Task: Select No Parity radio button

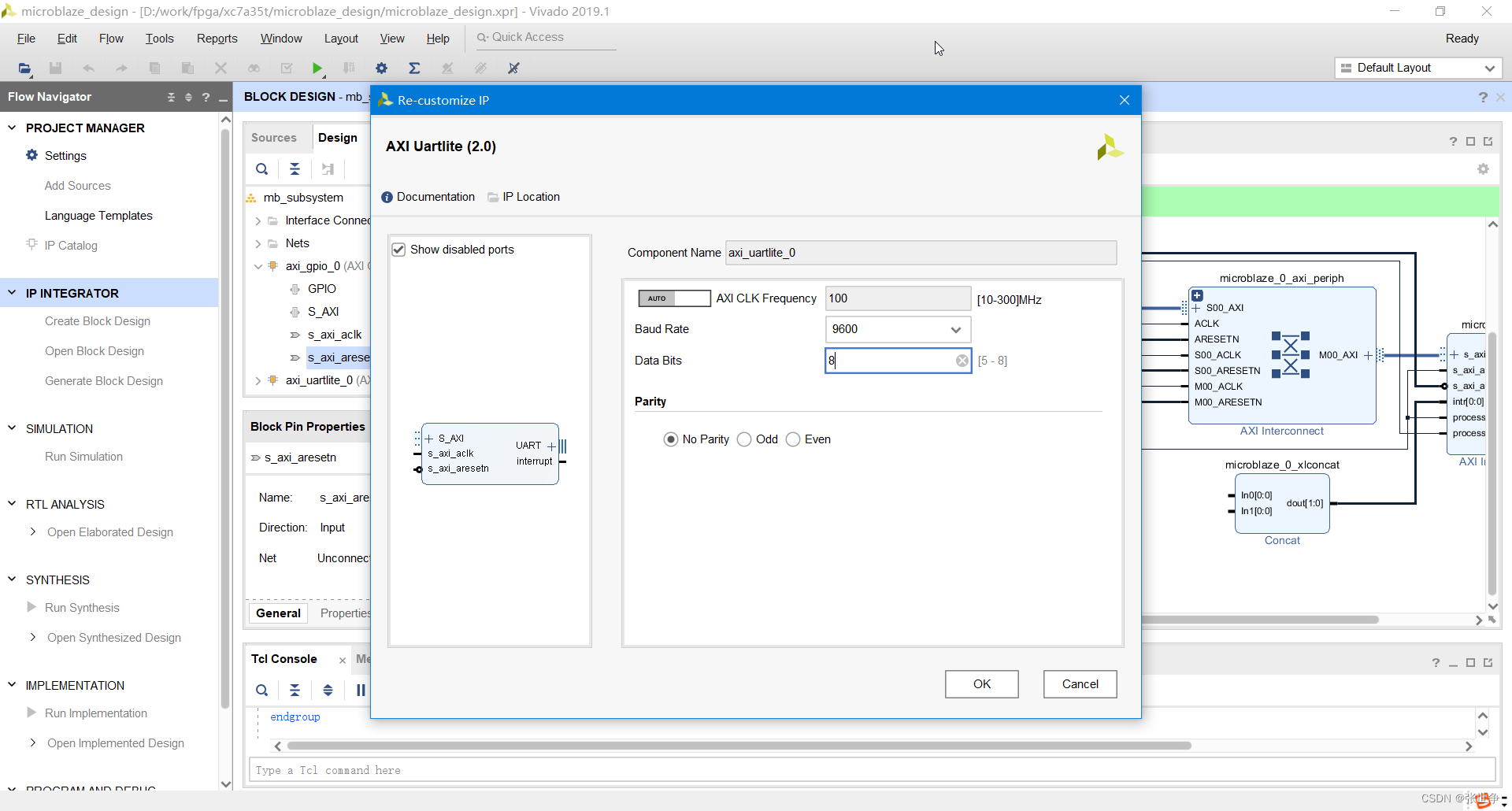Action: click(671, 439)
